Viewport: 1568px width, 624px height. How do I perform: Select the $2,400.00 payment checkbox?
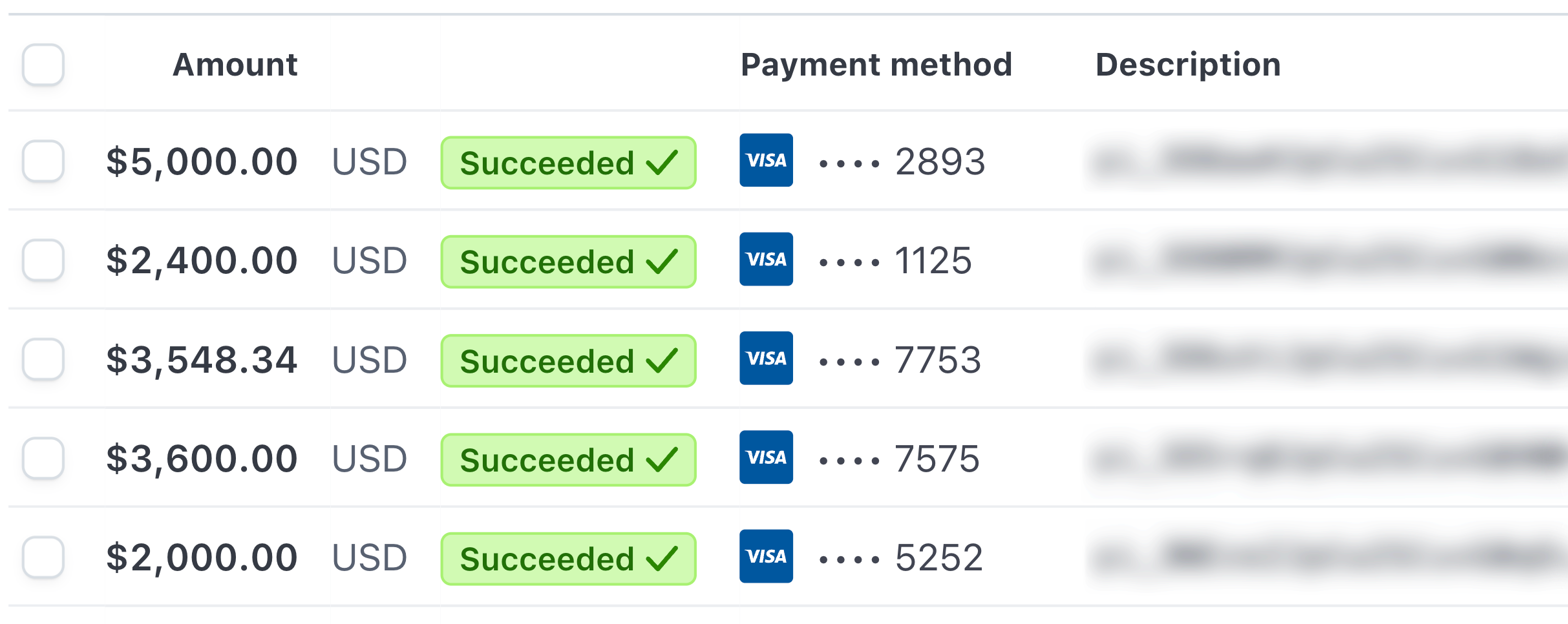(x=43, y=260)
